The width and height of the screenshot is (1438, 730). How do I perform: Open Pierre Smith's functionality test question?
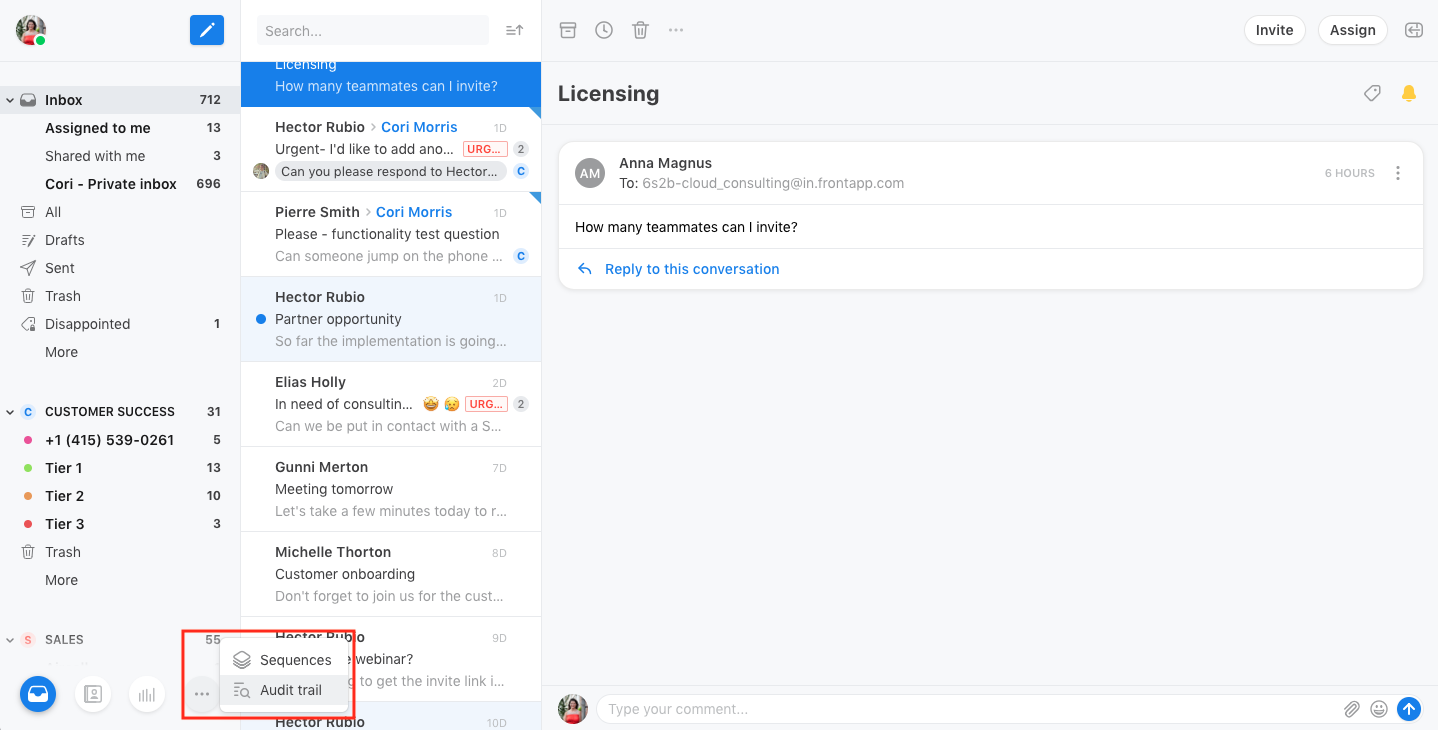(x=391, y=234)
